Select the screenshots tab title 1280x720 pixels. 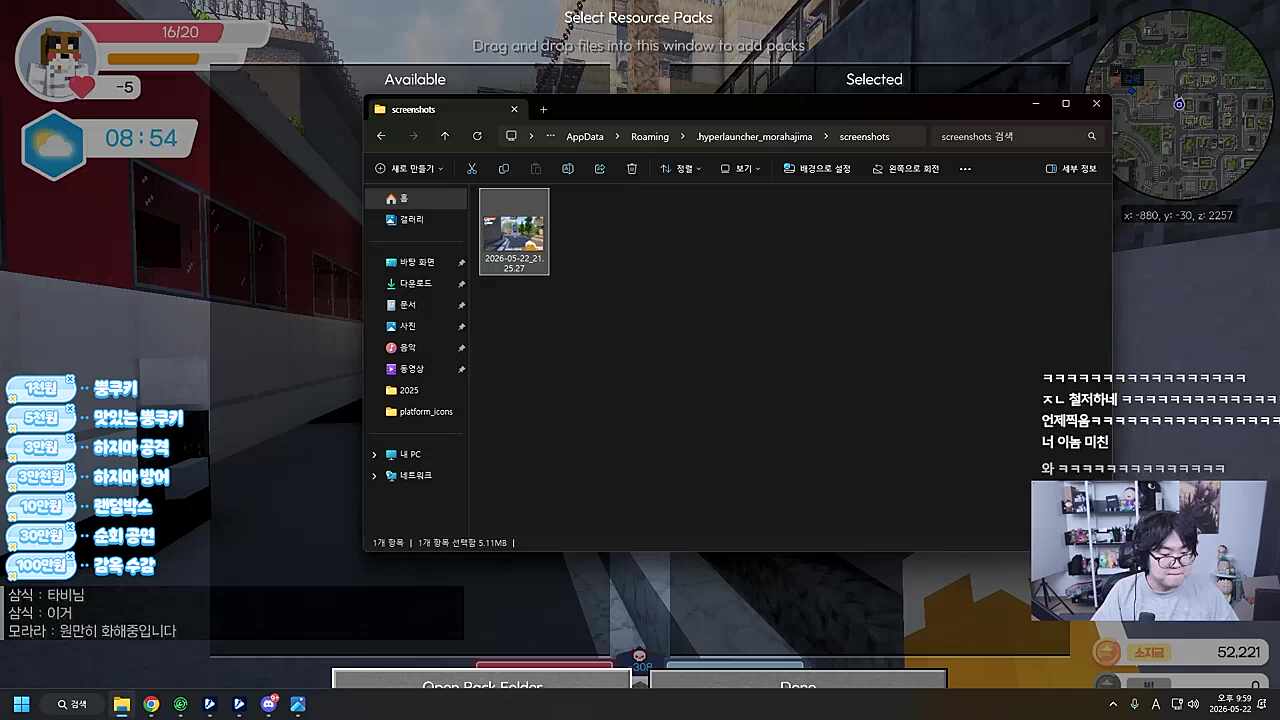tap(413, 109)
